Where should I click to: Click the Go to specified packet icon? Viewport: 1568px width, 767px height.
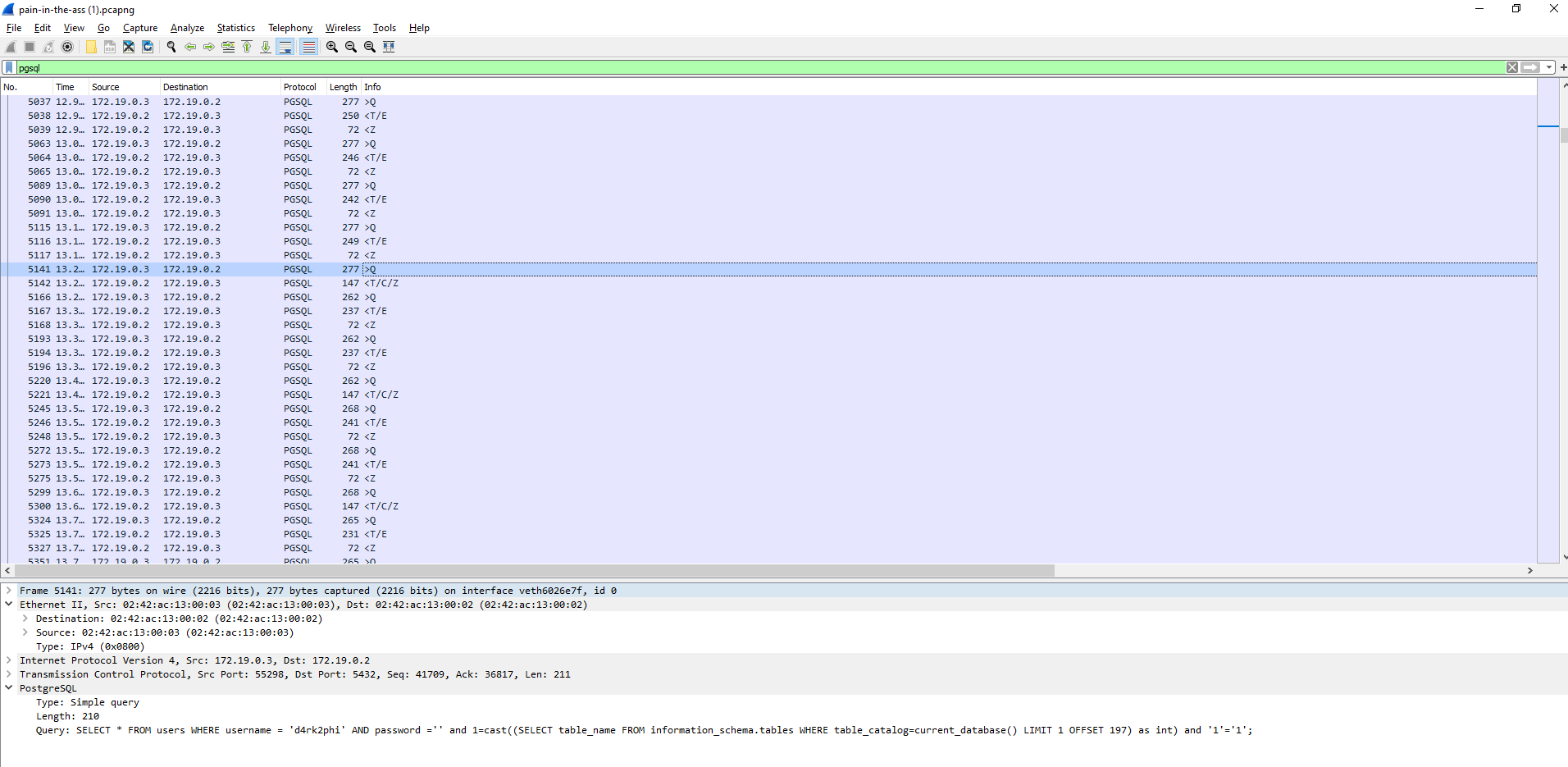click(x=228, y=47)
